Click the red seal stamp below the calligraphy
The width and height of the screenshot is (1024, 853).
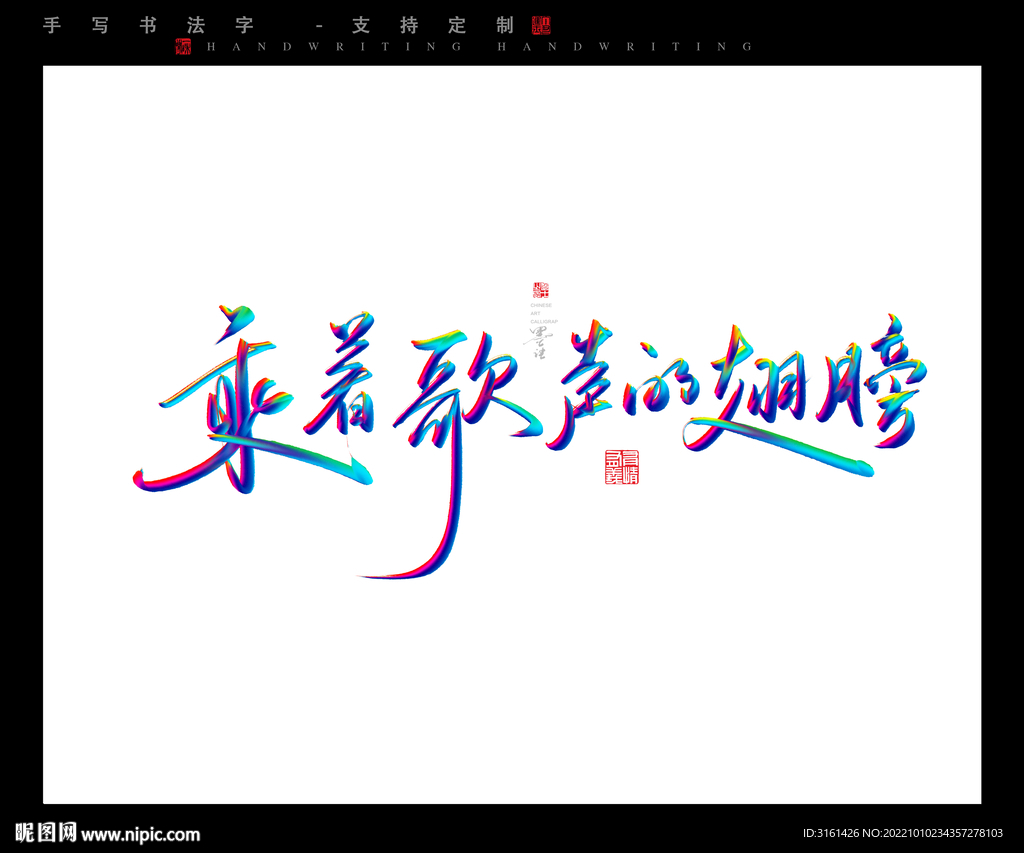pos(622,466)
